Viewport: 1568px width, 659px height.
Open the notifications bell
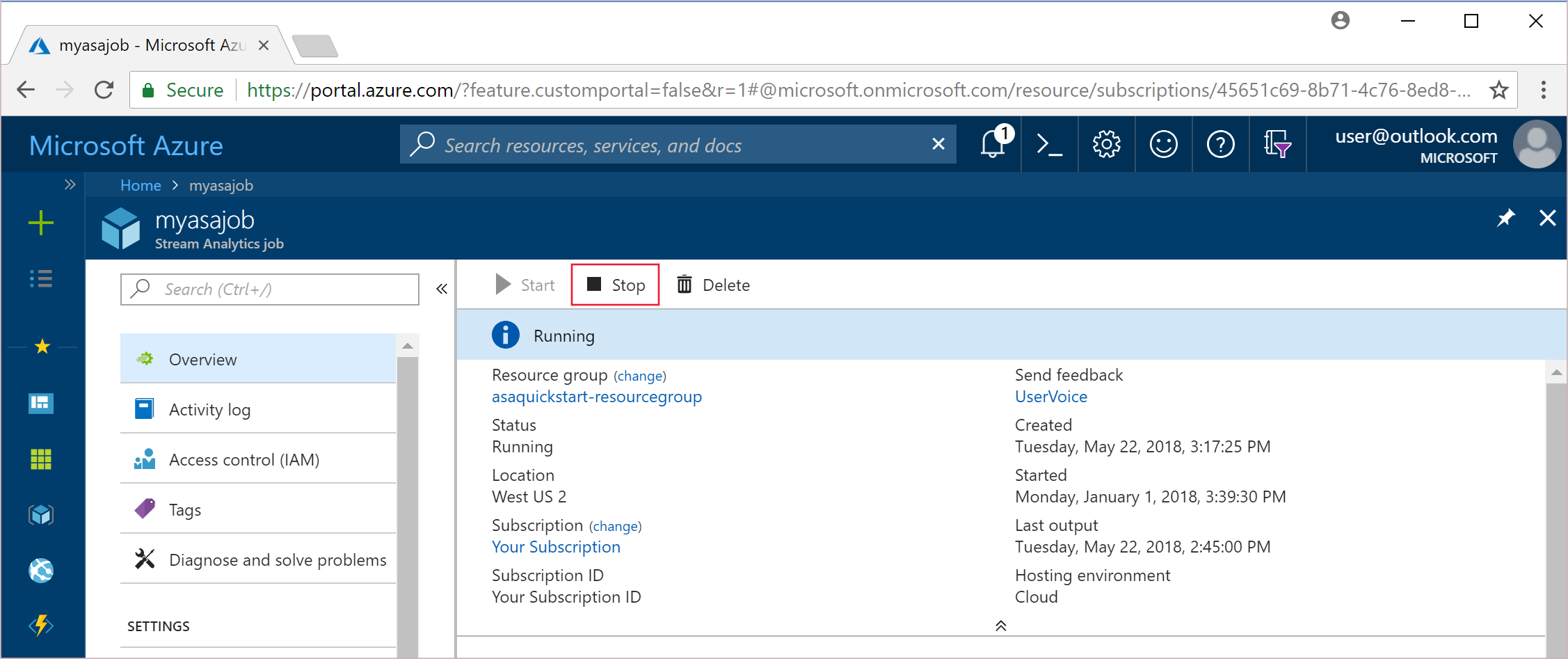tap(993, 144)
